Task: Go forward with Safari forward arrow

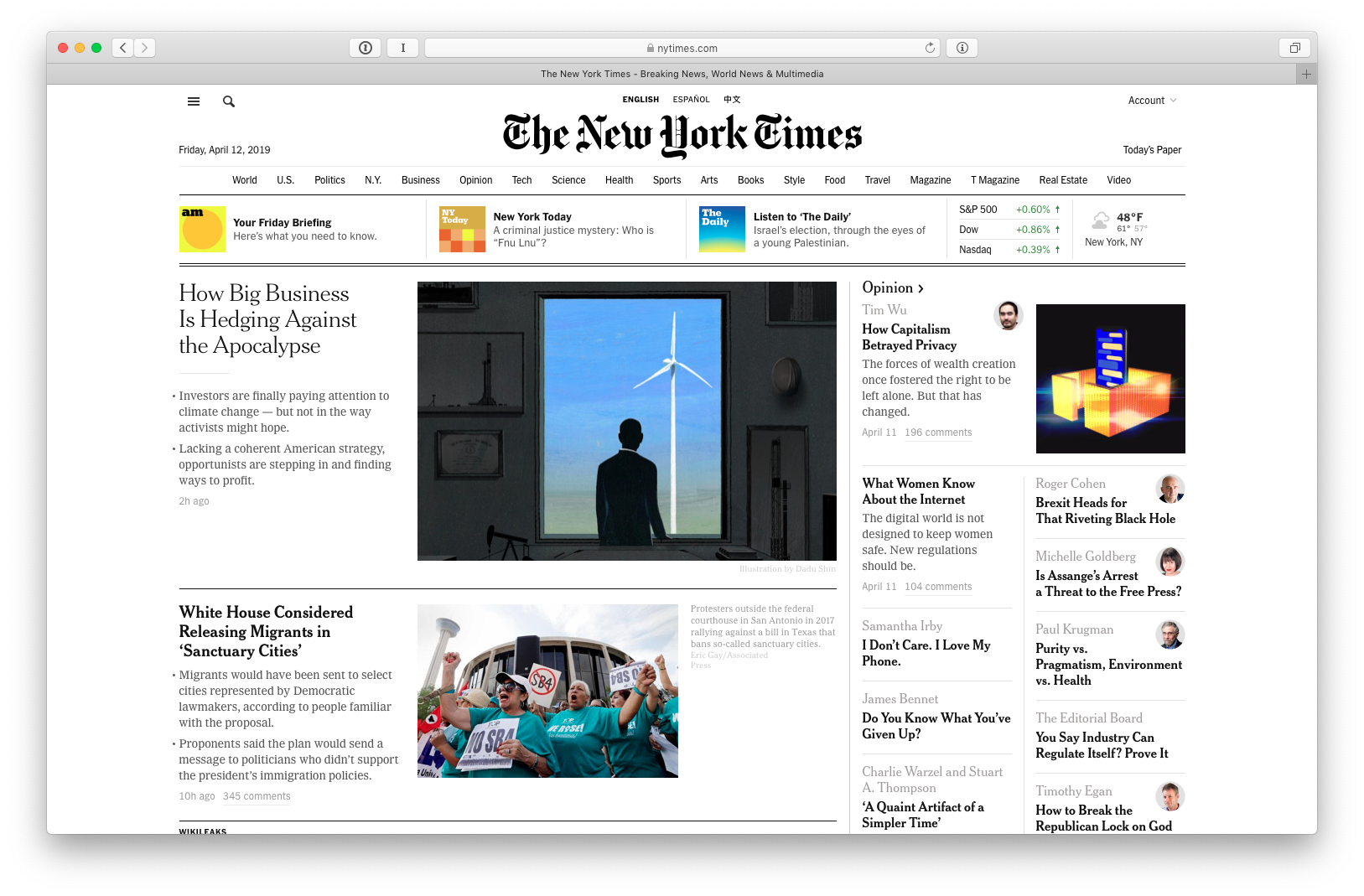Action: click(x=145, y=48)
